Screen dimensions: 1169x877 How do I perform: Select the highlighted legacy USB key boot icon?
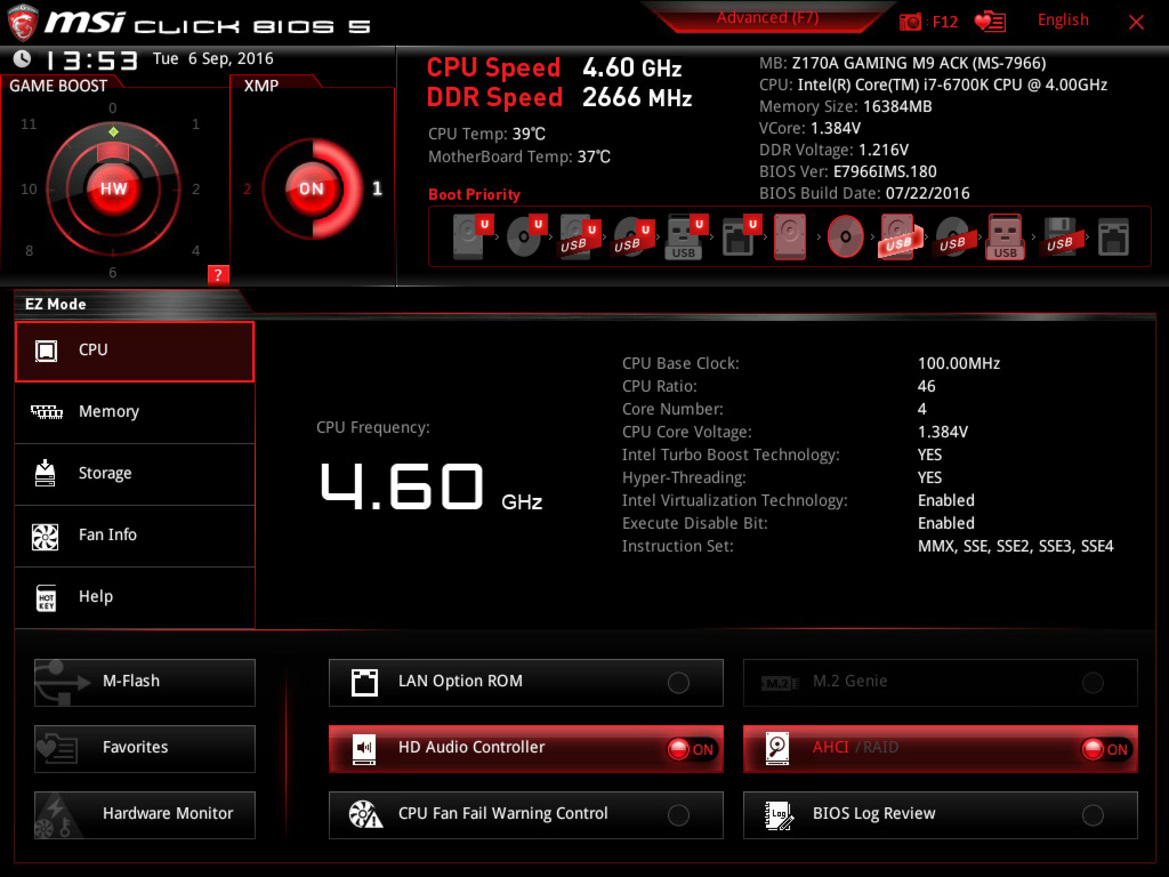pyautogui.click(x=1005, y=236)
